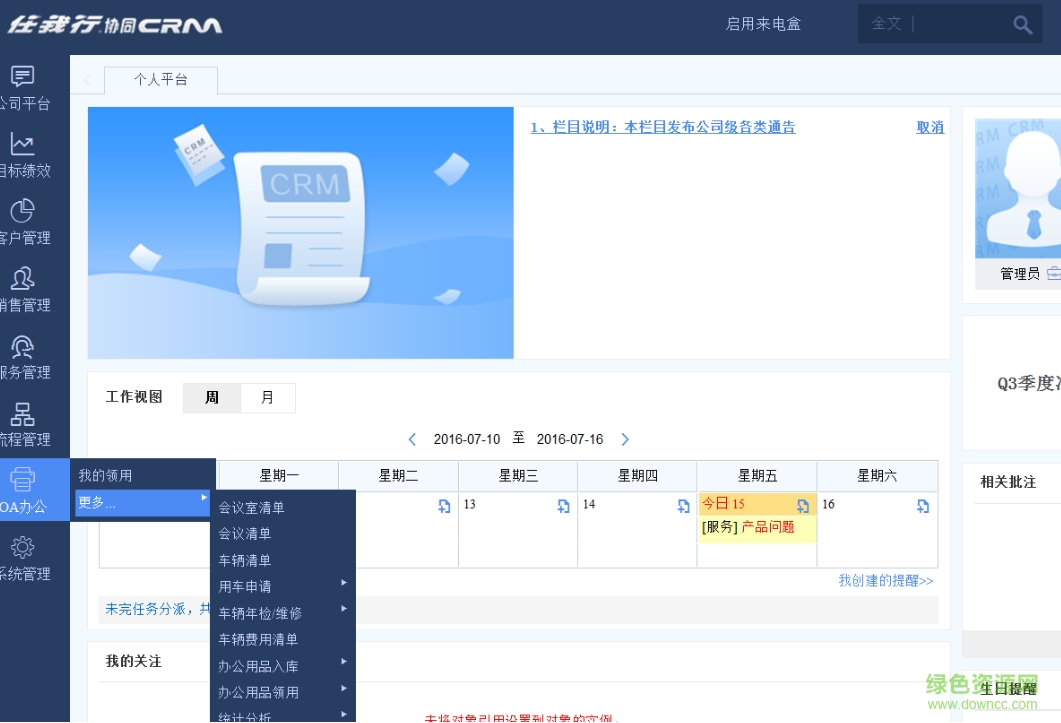Switch the work view to 周

(x=214, y=397)
